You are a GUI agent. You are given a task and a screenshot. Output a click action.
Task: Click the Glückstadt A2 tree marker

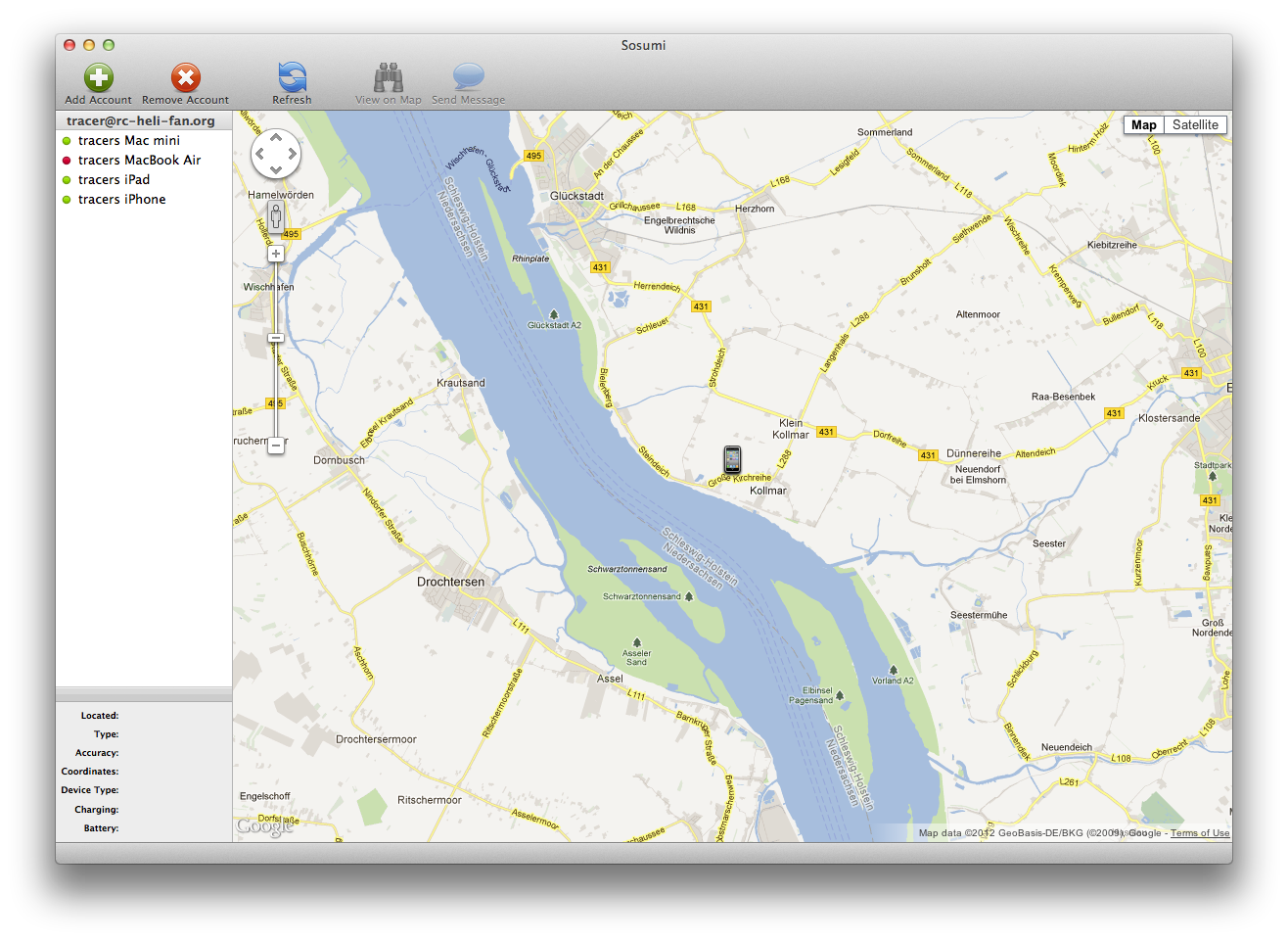point(554,314)
